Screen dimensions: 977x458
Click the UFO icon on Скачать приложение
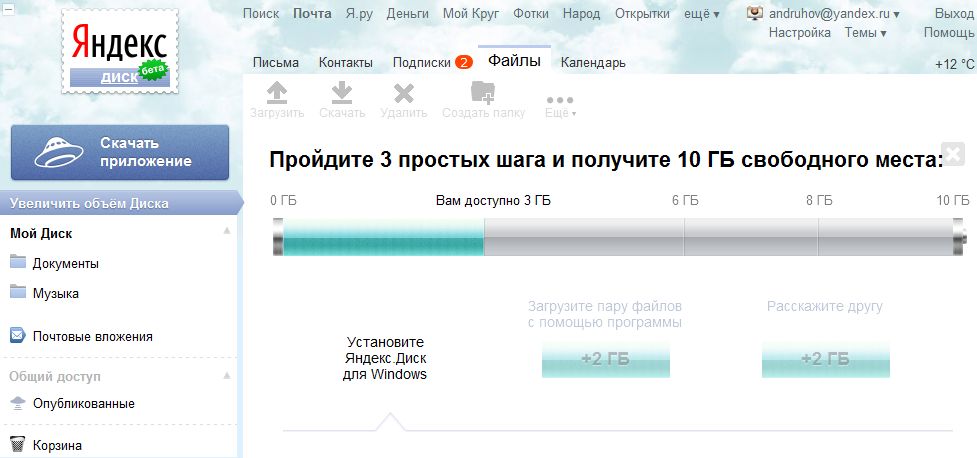(x=59, y=151)
